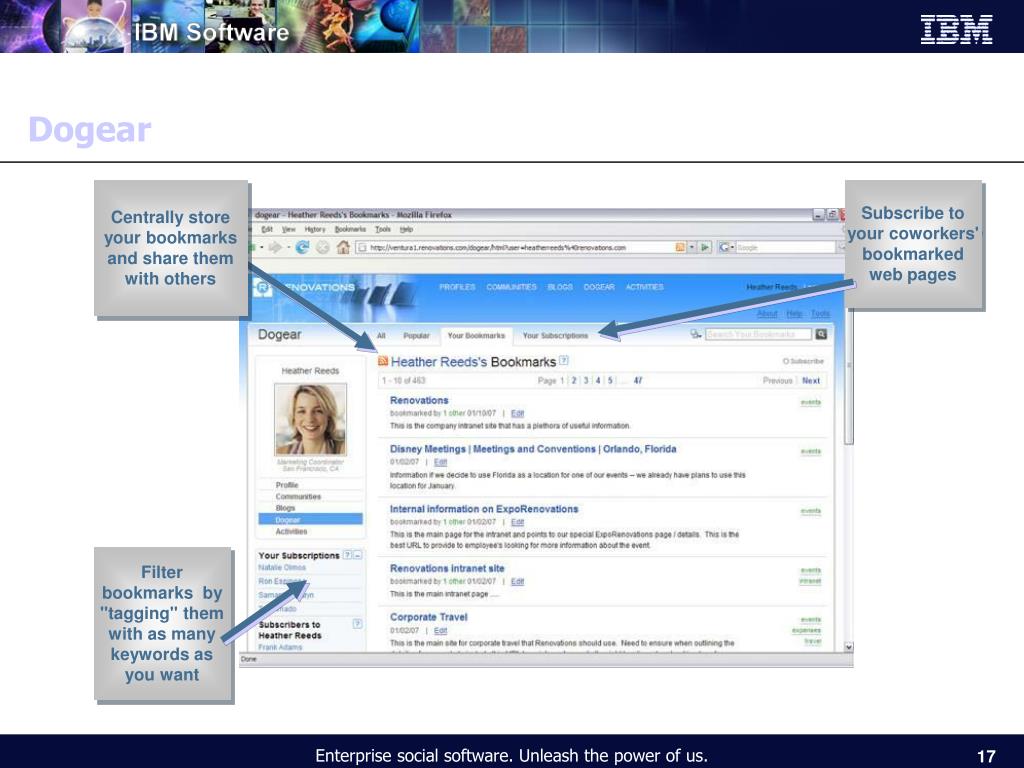Click the Firefox reload page icon

[x=302, y=248]
